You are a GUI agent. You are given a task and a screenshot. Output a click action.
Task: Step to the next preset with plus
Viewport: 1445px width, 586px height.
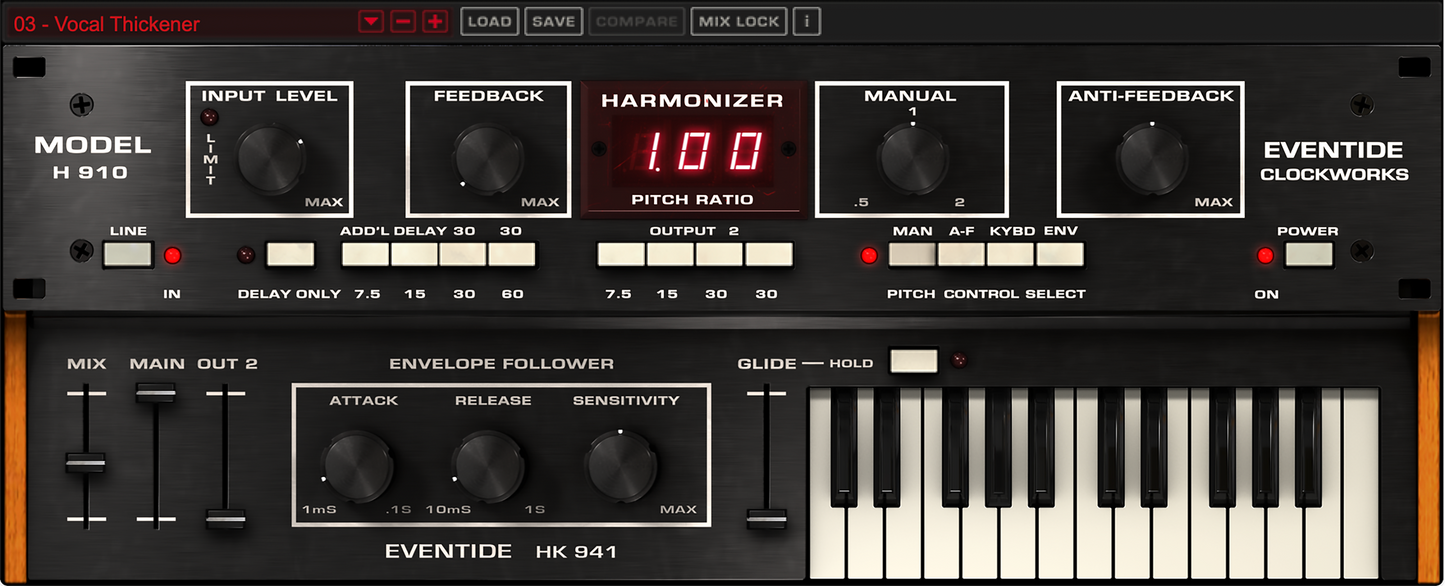434,20
